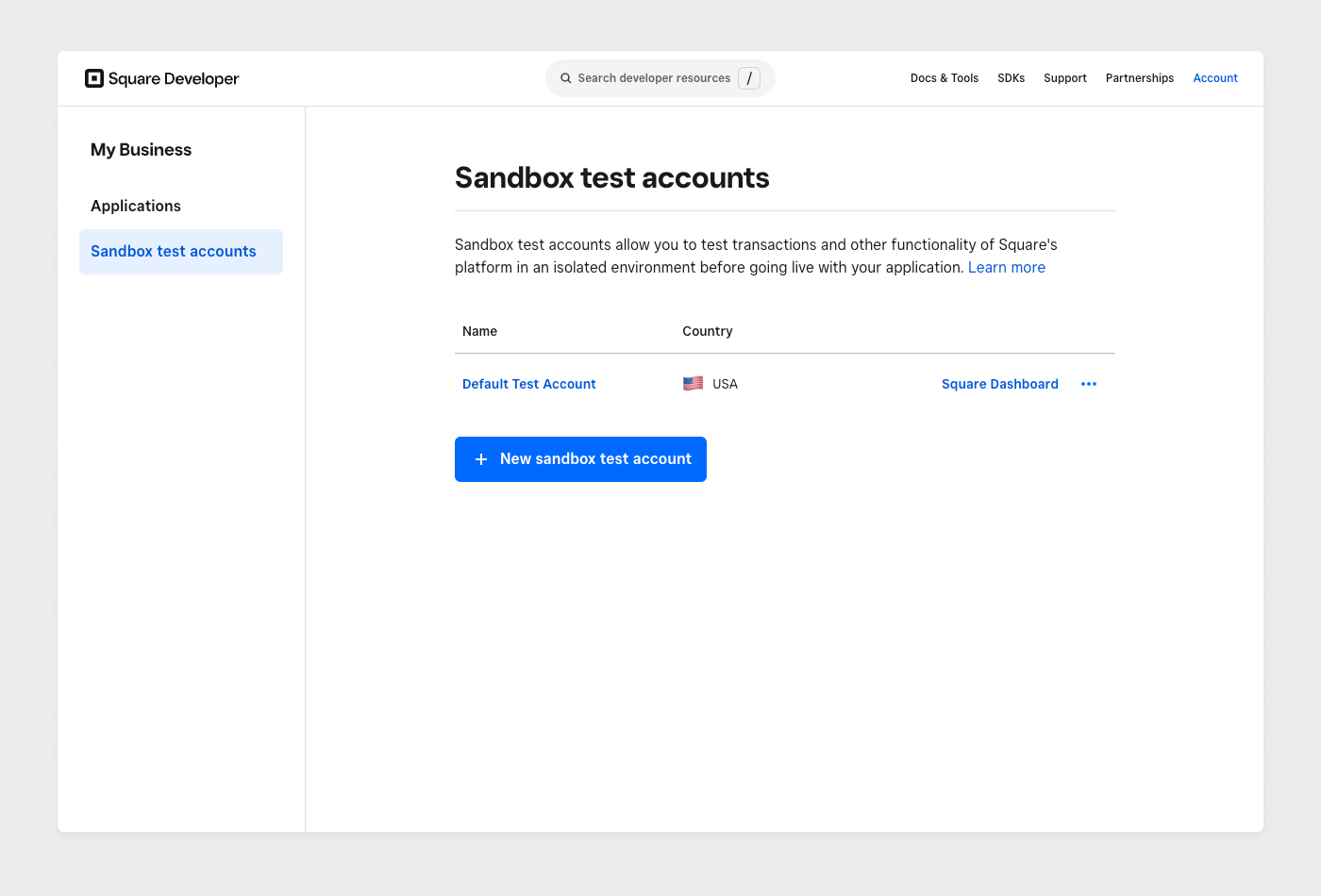The image size is (1321, 896).
Task: Click the Sandbox test accounts page heading
Action: point(612,177)
